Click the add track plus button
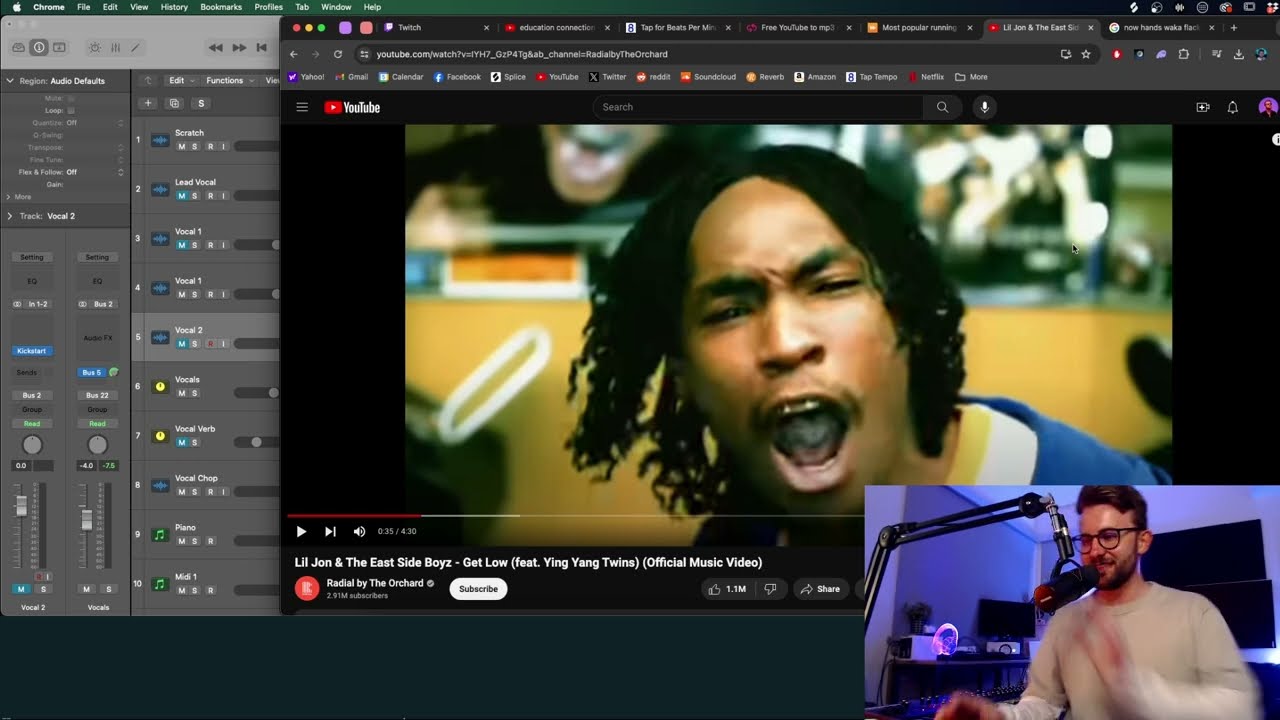This screenshot has width=1280, height=720. click(x=148, y=103)
